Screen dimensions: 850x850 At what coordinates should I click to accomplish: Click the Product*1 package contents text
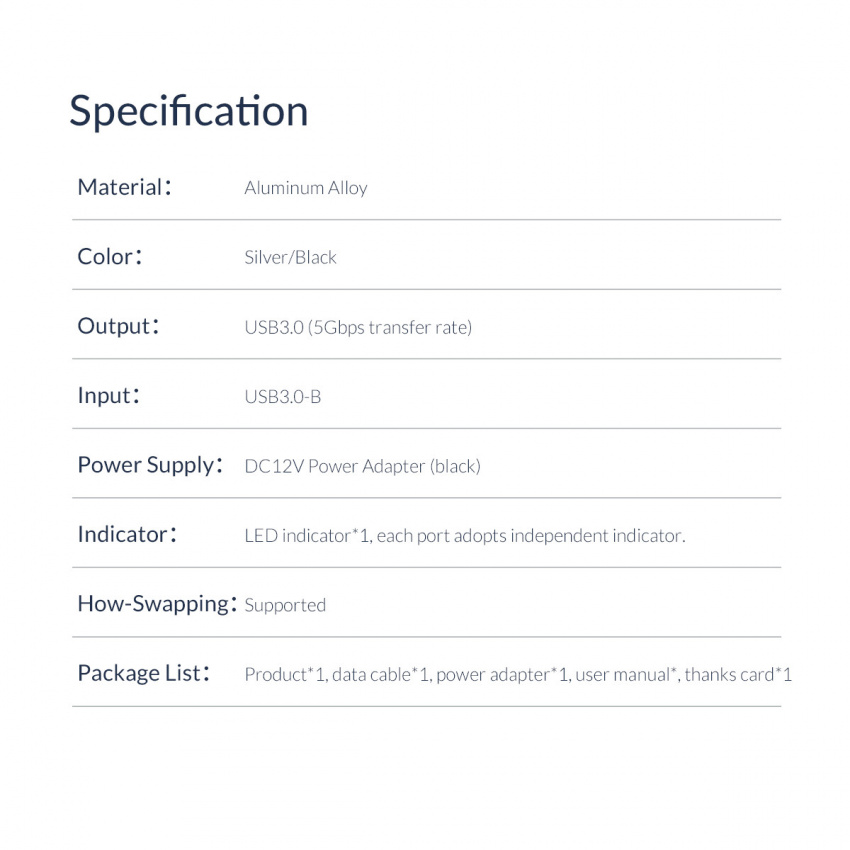pyautogui.click(x=518, y=674)
